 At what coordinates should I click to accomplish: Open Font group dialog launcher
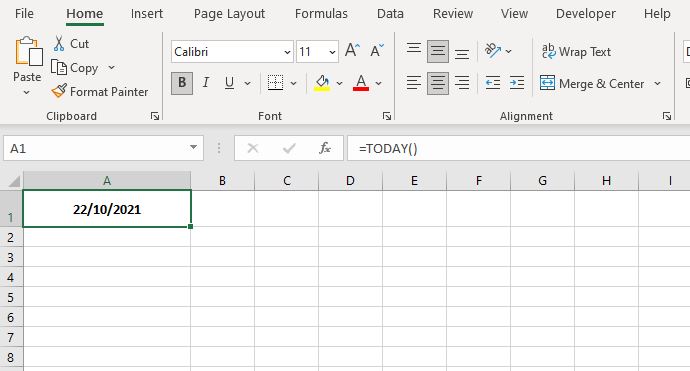pyautogui.click(x=387, y=116)
